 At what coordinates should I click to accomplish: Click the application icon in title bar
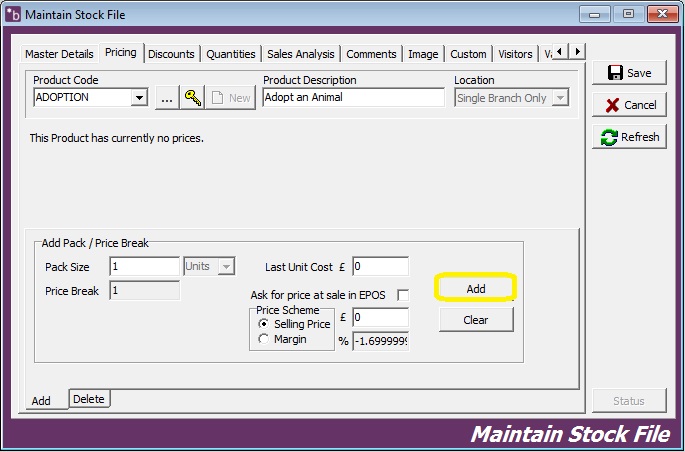(x=13, y=14)
